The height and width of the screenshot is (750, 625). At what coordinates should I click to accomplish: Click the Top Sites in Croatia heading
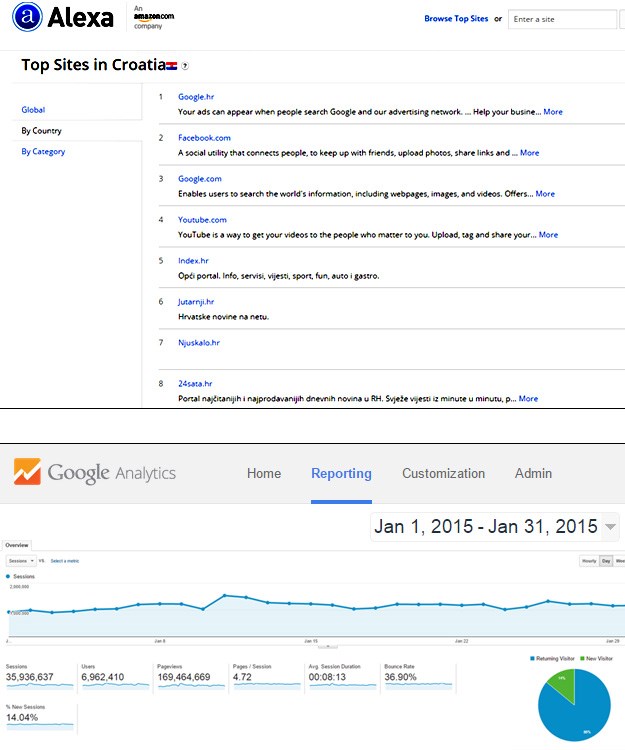(94, 65)
